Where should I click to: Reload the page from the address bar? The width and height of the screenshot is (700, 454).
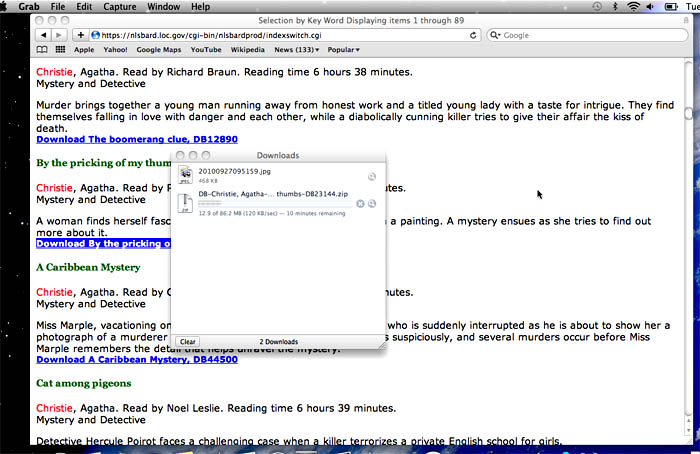(x=474, y=35)
